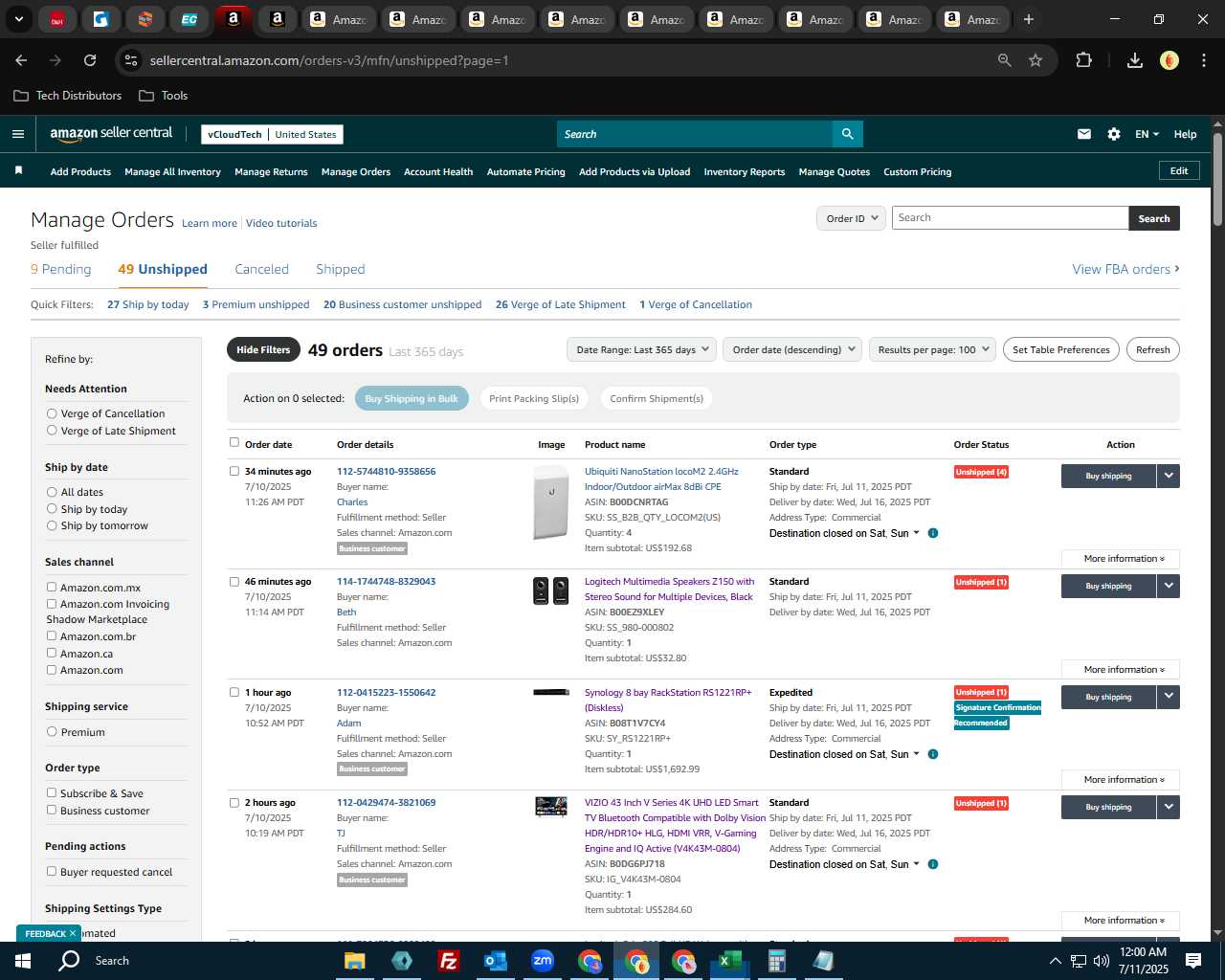
Task: Select the Verge of Cancellation radio button
Action: [52, 413]
